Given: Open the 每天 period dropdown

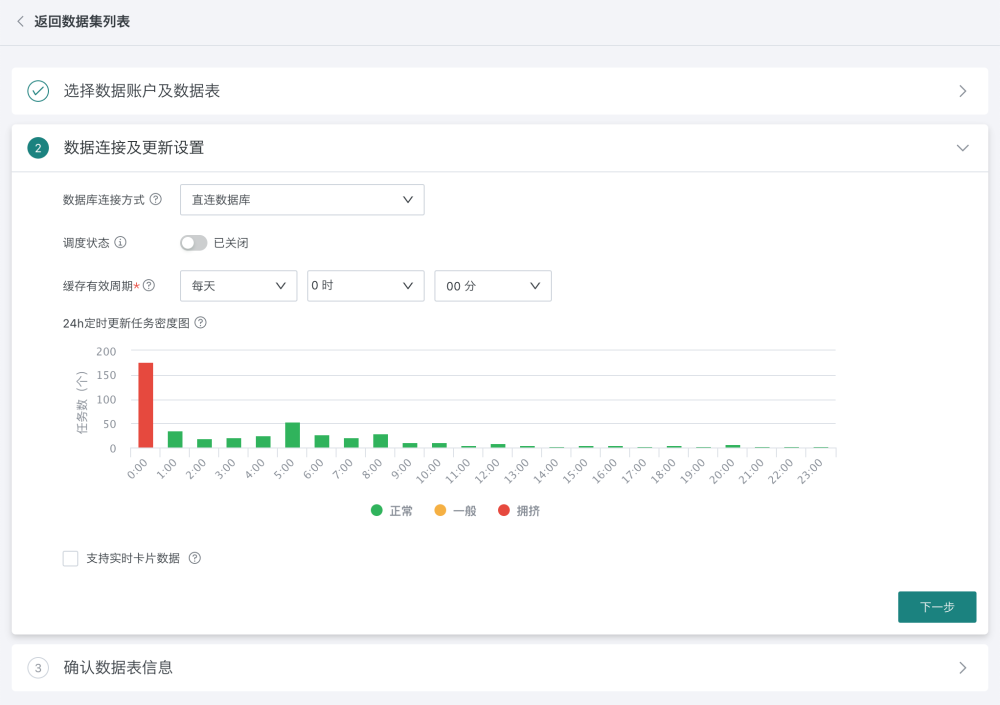Looking at the screenshot, I should 239,286.
